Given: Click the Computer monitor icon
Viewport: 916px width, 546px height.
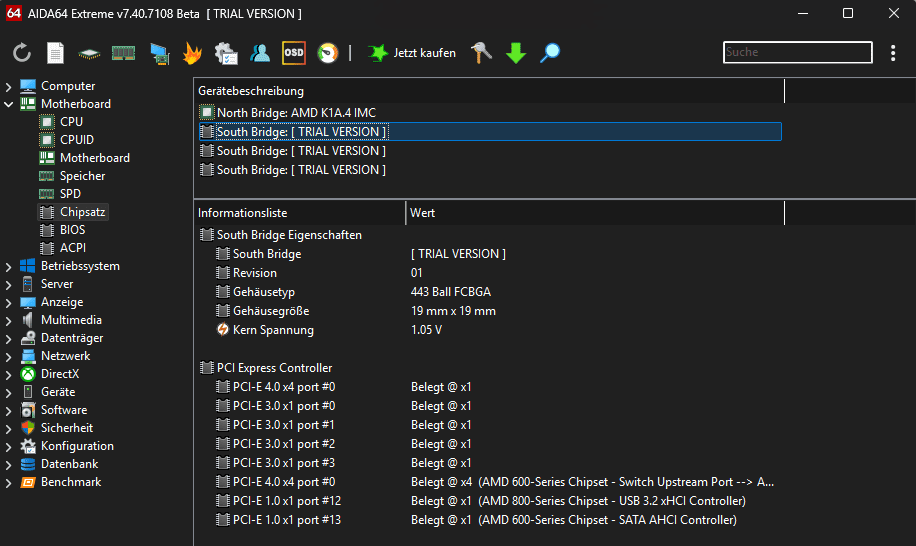Looking at the screenshot, I should 27,86.
